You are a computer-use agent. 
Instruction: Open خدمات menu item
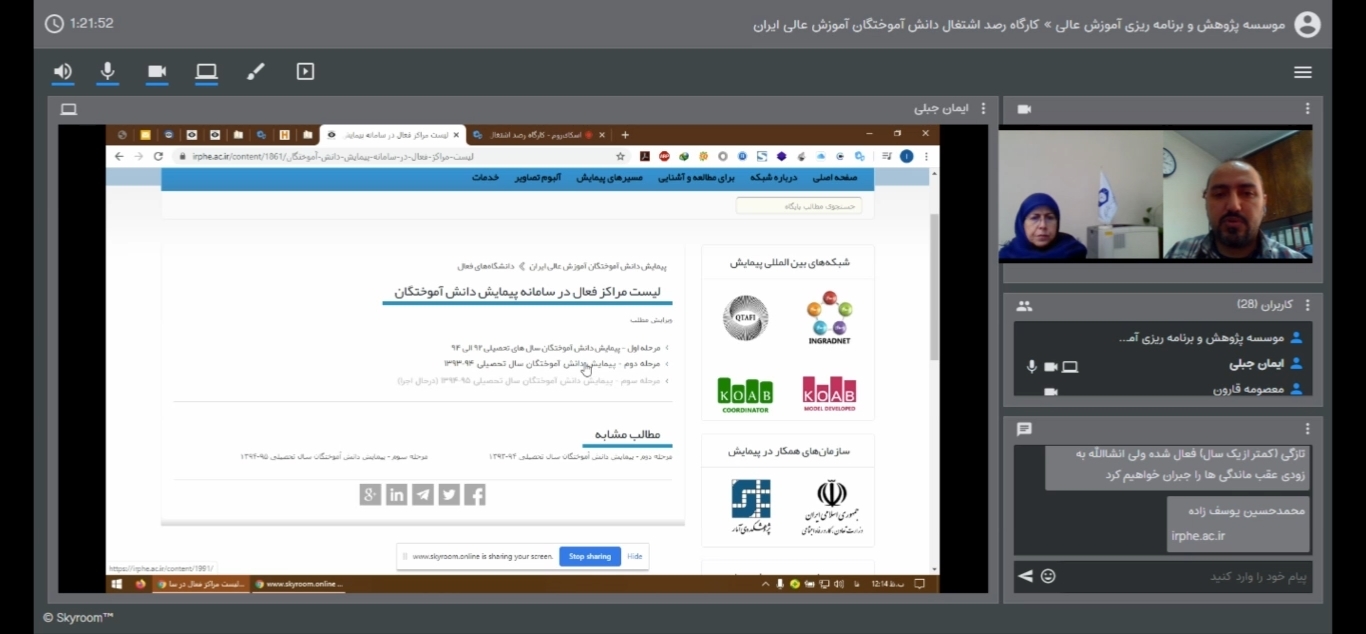click(486, 177)
